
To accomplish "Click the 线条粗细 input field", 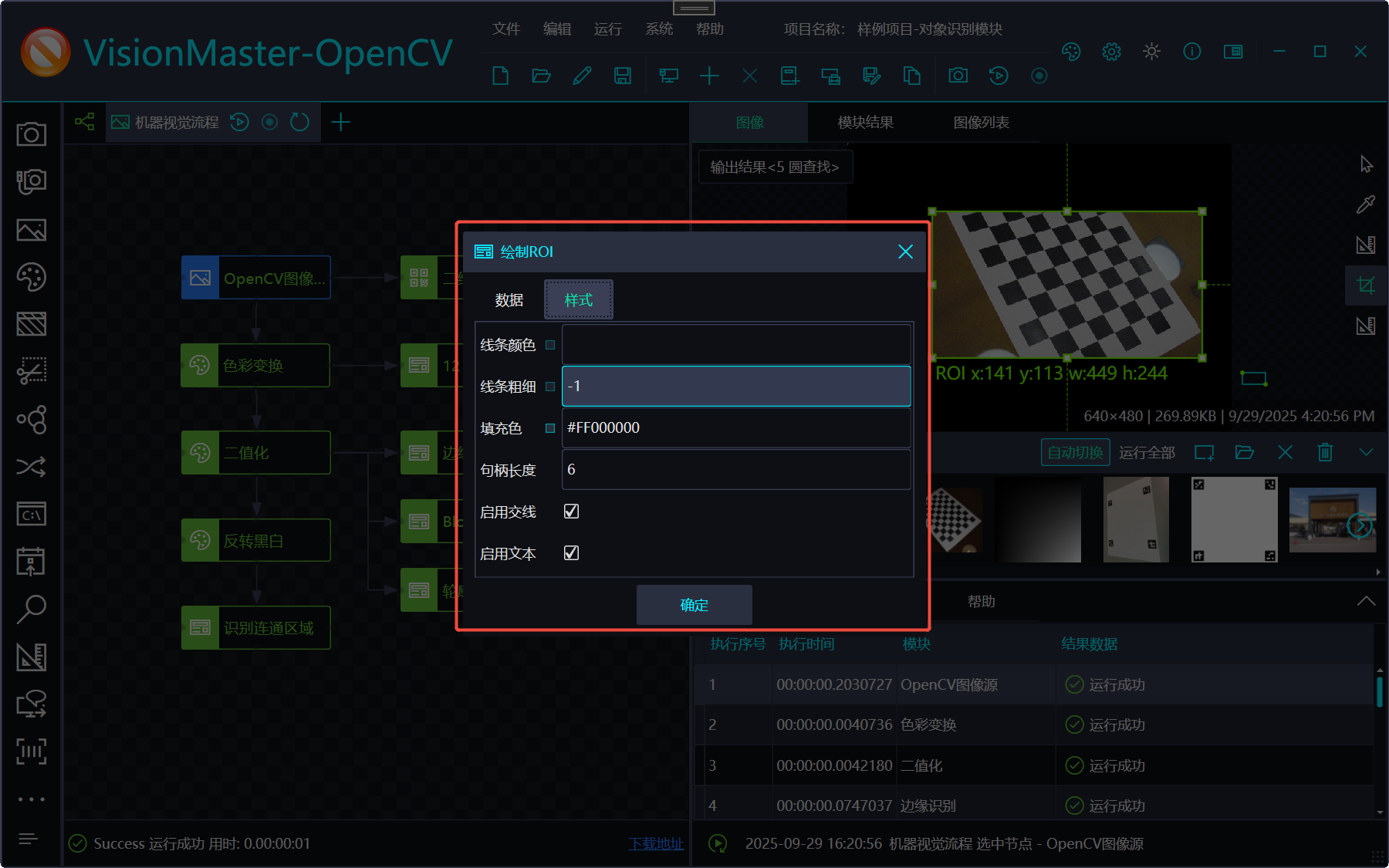I will point(736,387).
